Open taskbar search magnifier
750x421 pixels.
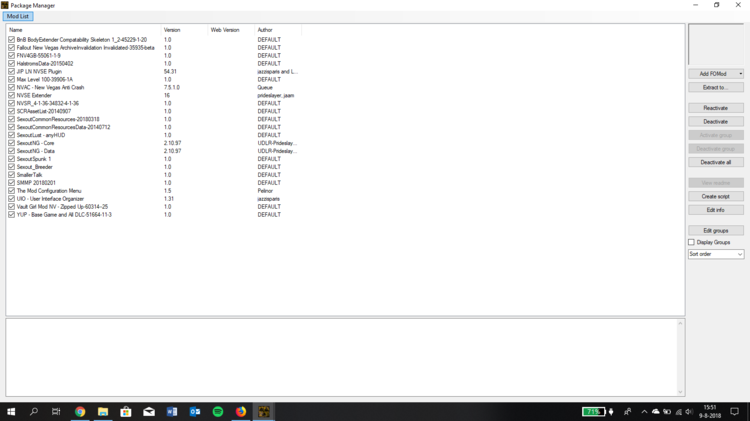pyautogui.click(x=33, y=411)
